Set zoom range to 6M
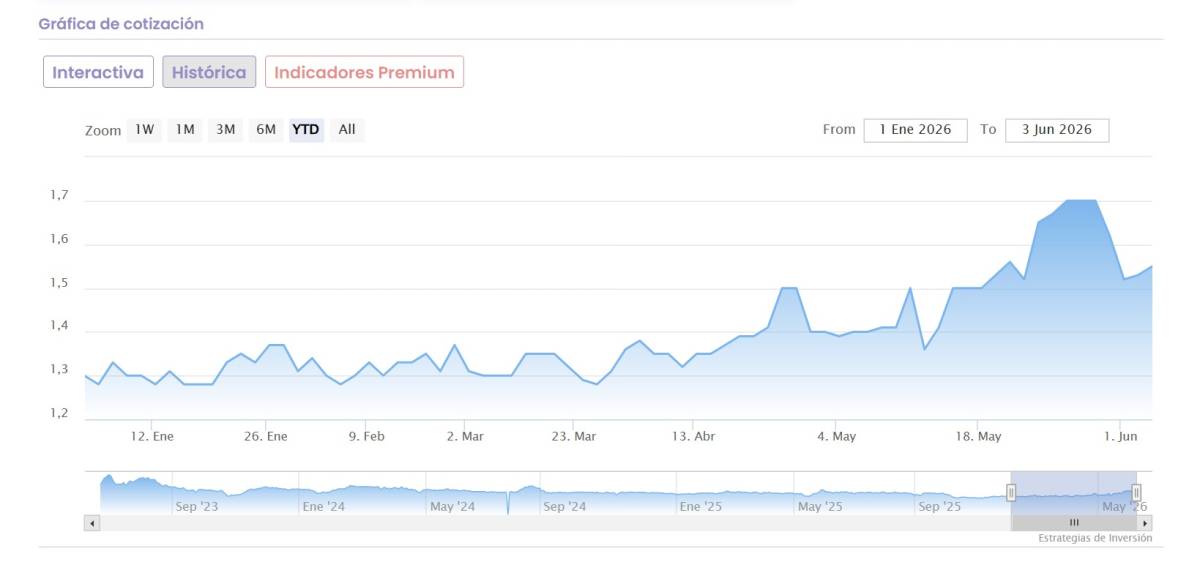Screen dimensions: 1200x562 [266, 130]
